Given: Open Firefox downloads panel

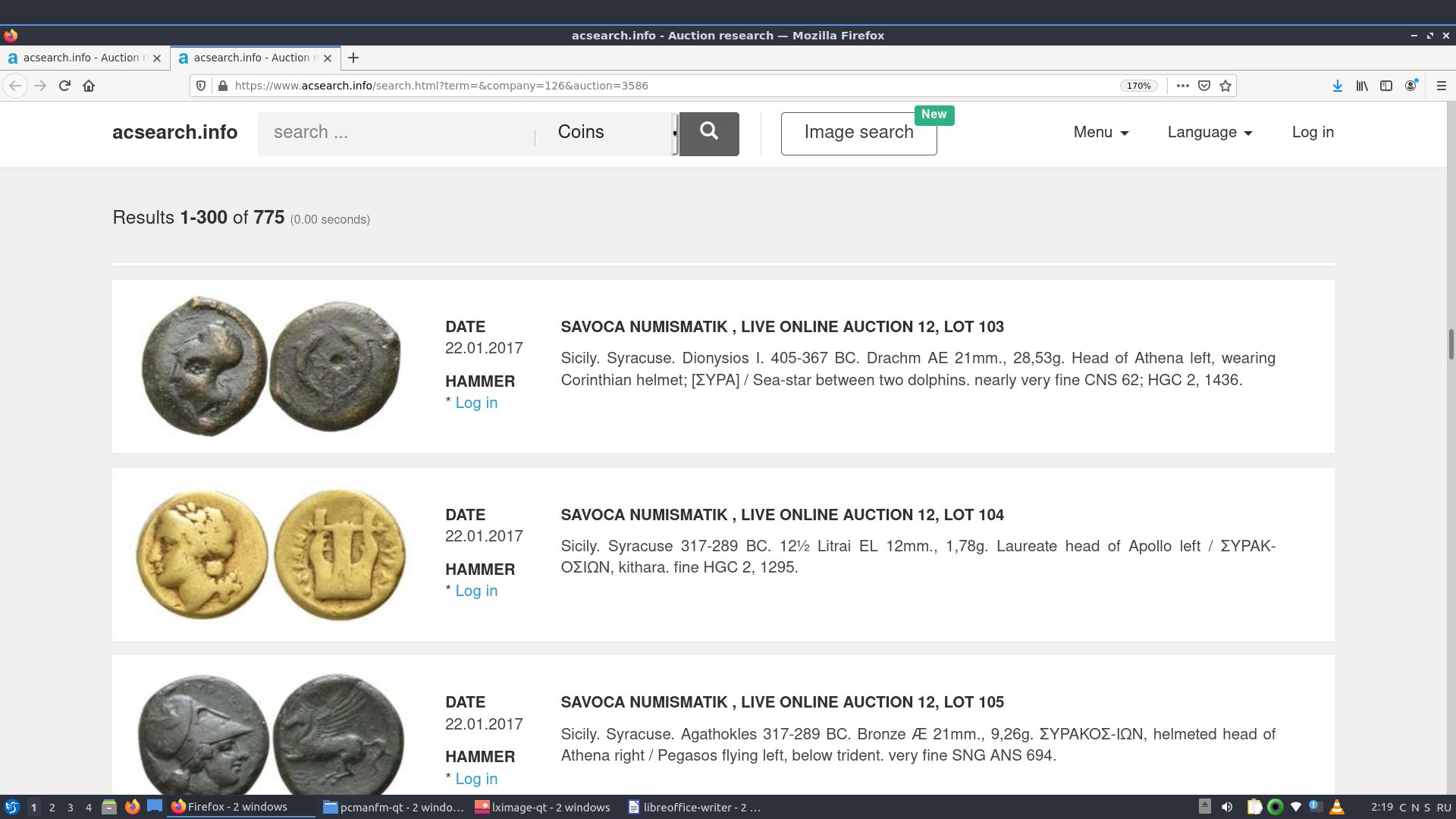Looking at the screenshot, I should pos(1338,86).
